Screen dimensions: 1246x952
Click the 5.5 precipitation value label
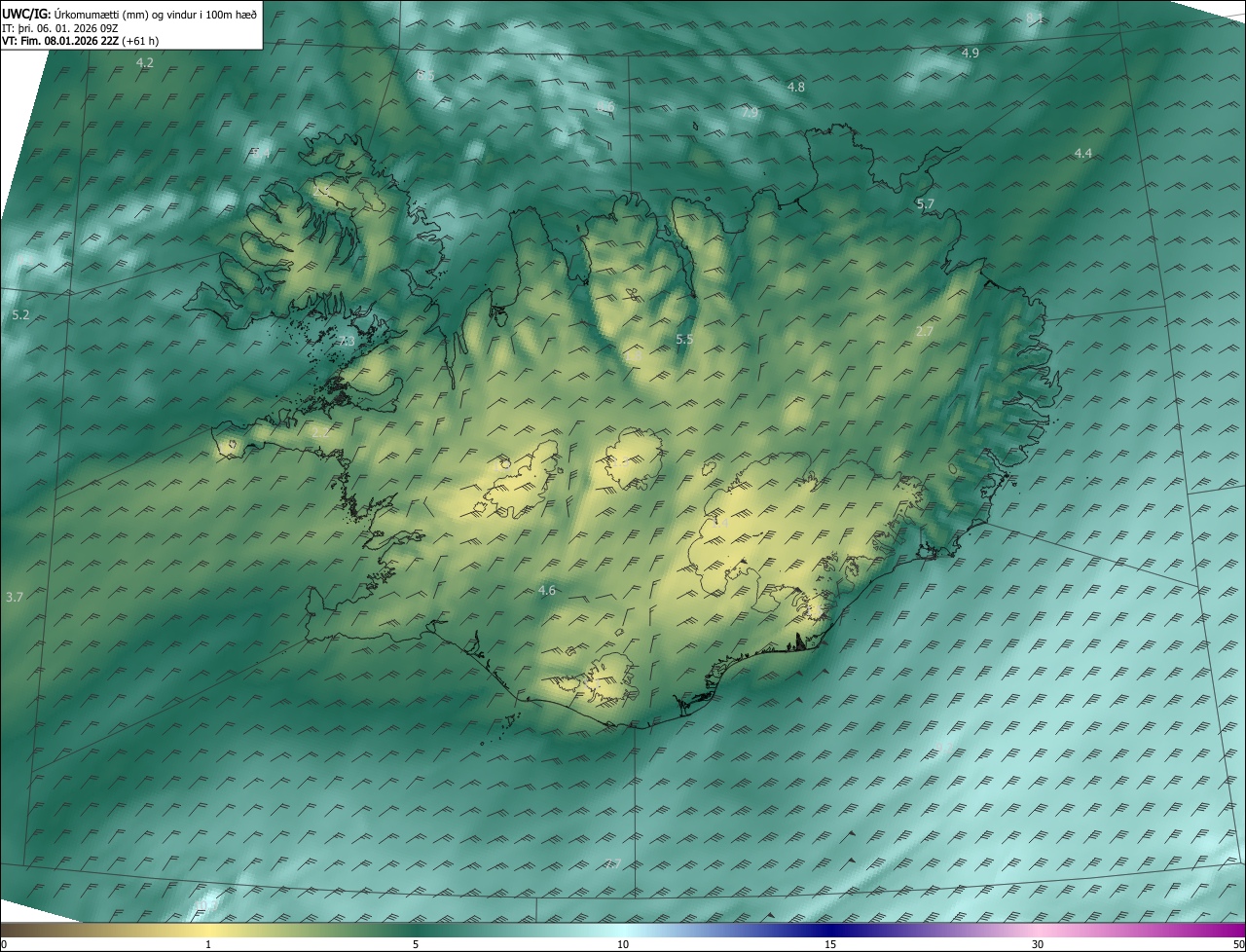(683, 339)
